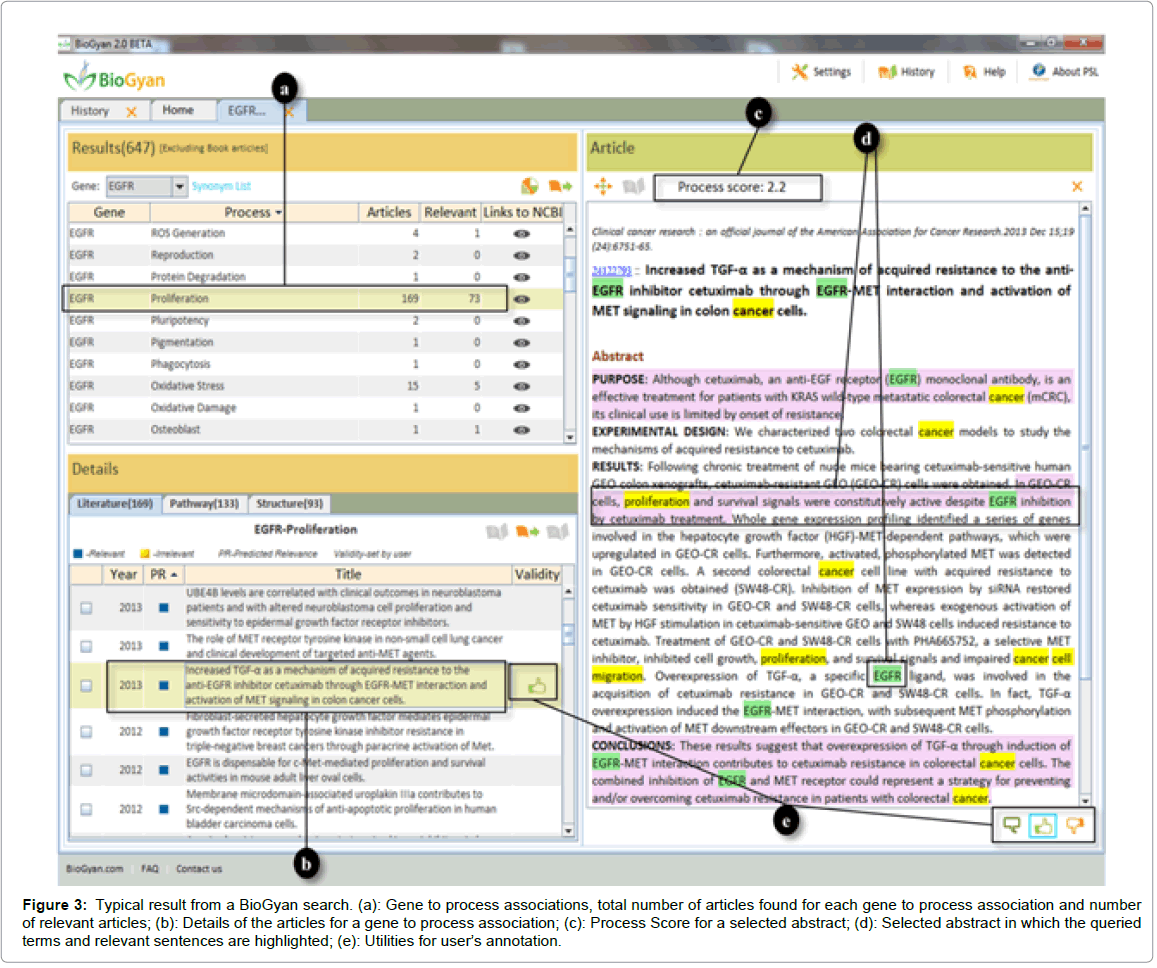1157x968 pixels.
Task: Click the scroll-down arrow of Article scrollbar
Action: [1085, 802]
